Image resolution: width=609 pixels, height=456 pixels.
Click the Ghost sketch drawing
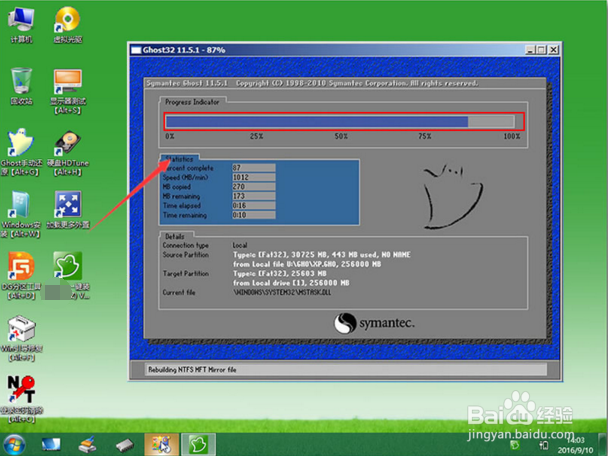[x=453, y=197]
